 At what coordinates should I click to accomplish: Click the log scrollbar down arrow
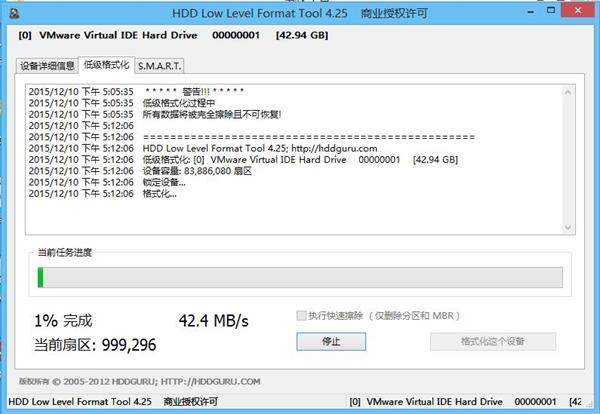(x=568, y=228)
